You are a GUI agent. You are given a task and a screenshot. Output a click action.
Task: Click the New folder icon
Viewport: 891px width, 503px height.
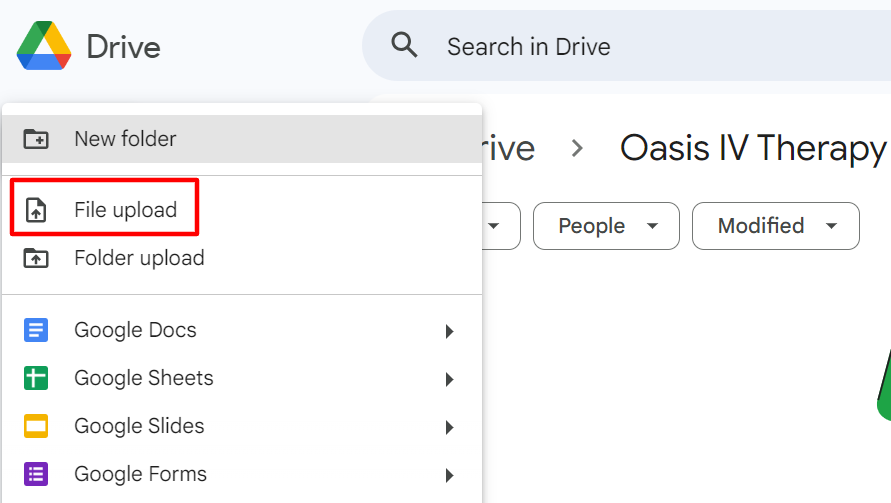pos(36,139)
